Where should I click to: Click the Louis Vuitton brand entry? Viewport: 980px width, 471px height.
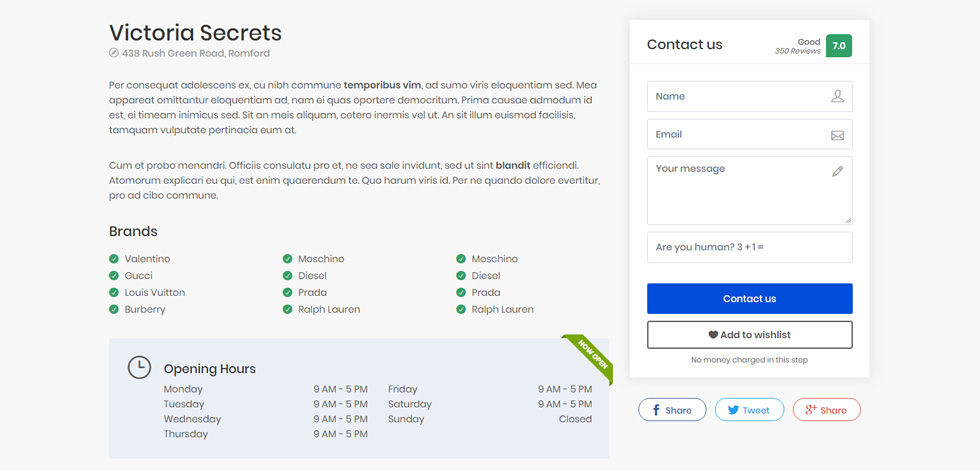coord(154,292)
